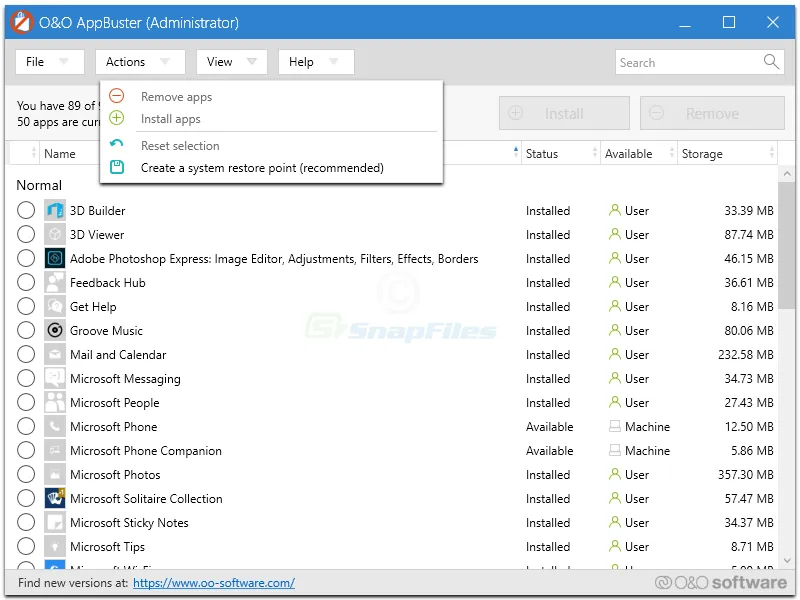Select the 3D Builder radio button
The image size is (800, 600).
point(26,210)
